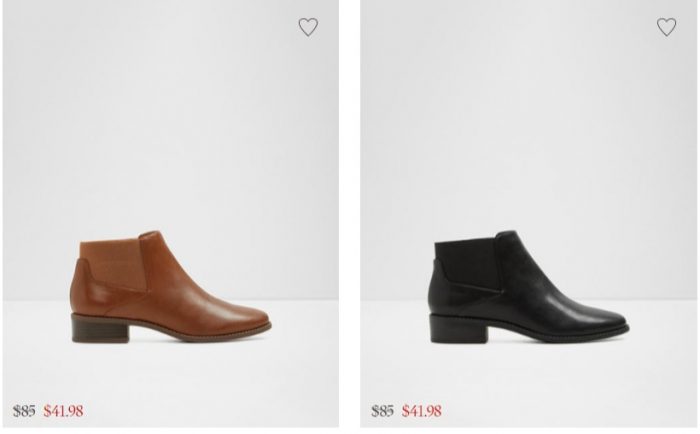Click the white floor beneath the black boot
This screenshot has width=700, height=434.
click(x=528, y=370)
